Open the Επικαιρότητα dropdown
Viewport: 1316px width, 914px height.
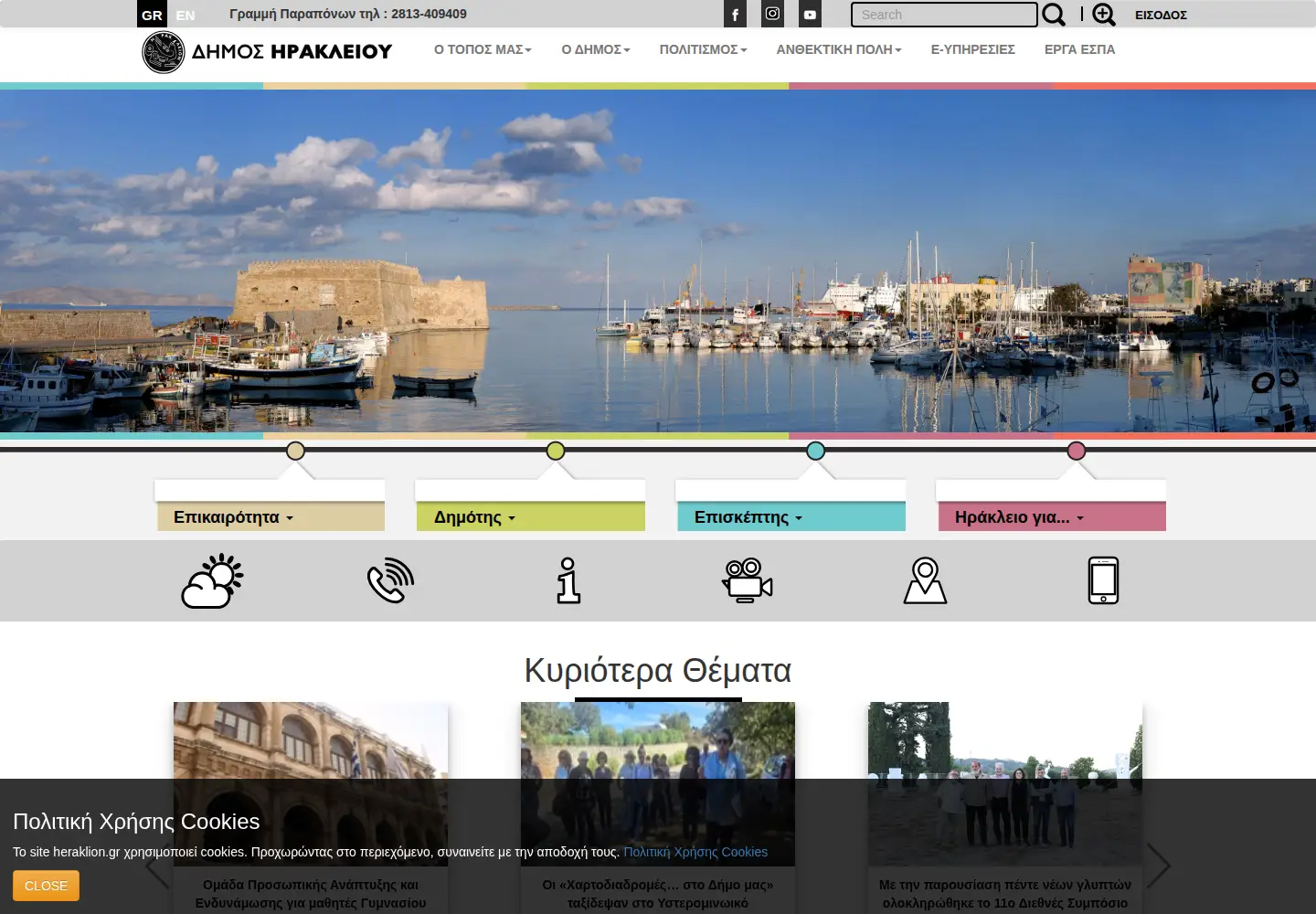pos(271,517)
